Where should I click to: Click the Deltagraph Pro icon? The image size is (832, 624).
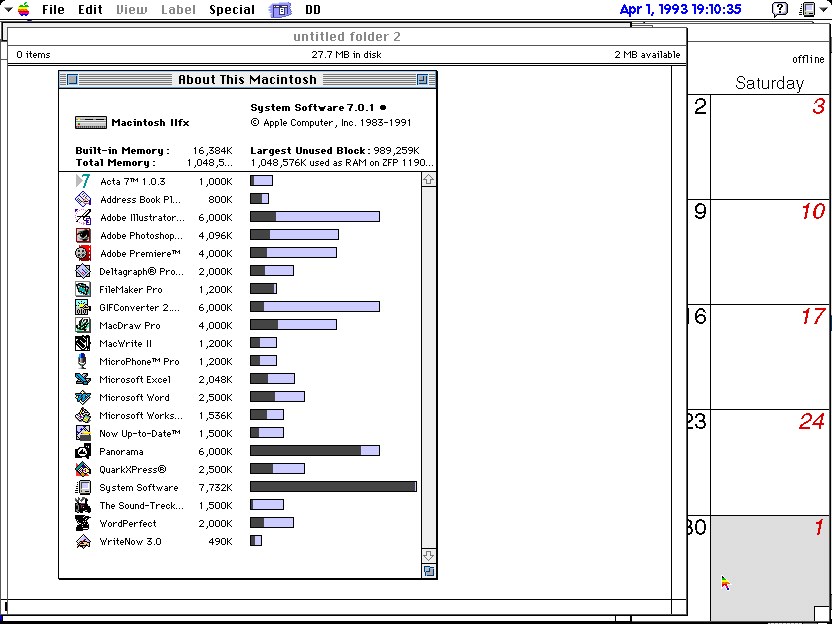point(83,272)
